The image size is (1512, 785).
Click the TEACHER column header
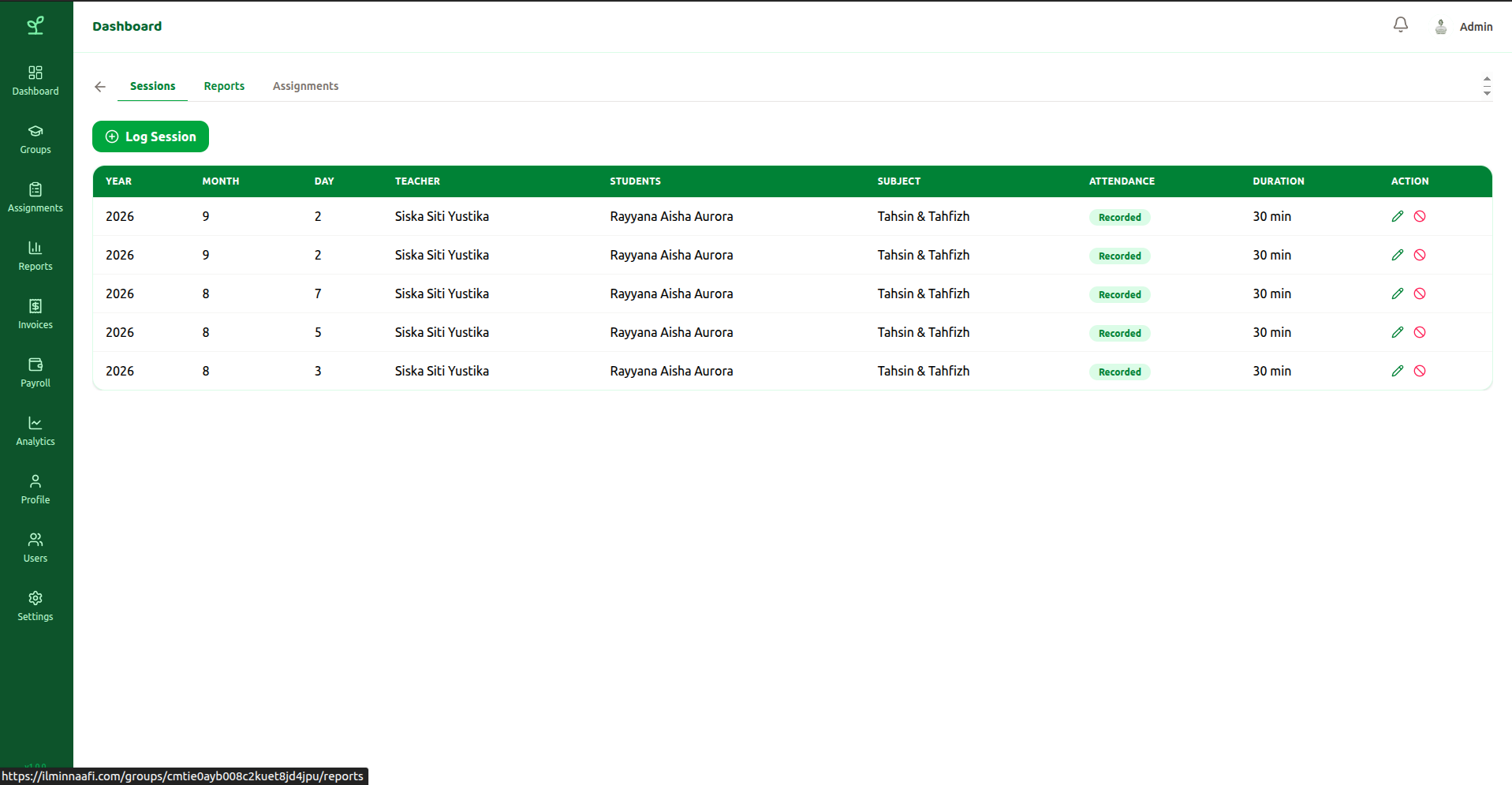click(418, 181)
